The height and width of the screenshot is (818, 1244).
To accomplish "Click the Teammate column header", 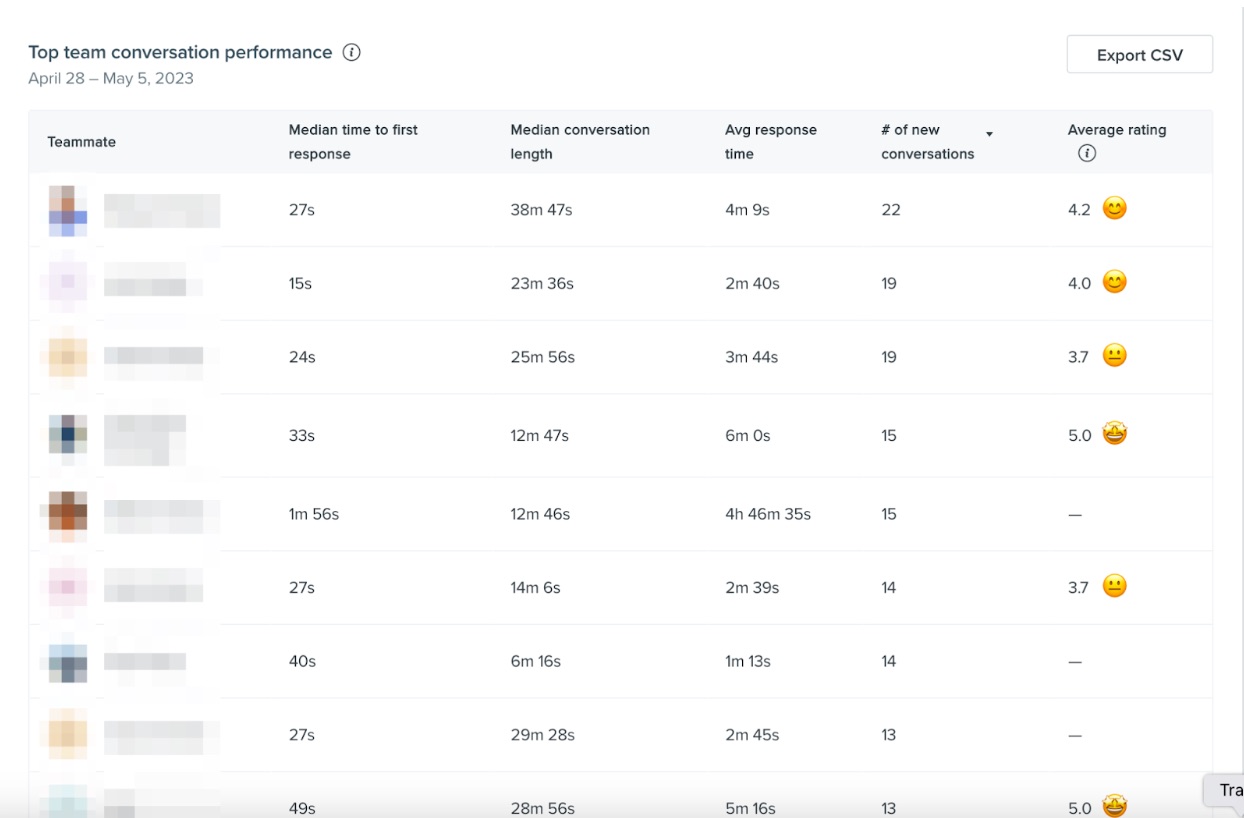I will point(82,142).
